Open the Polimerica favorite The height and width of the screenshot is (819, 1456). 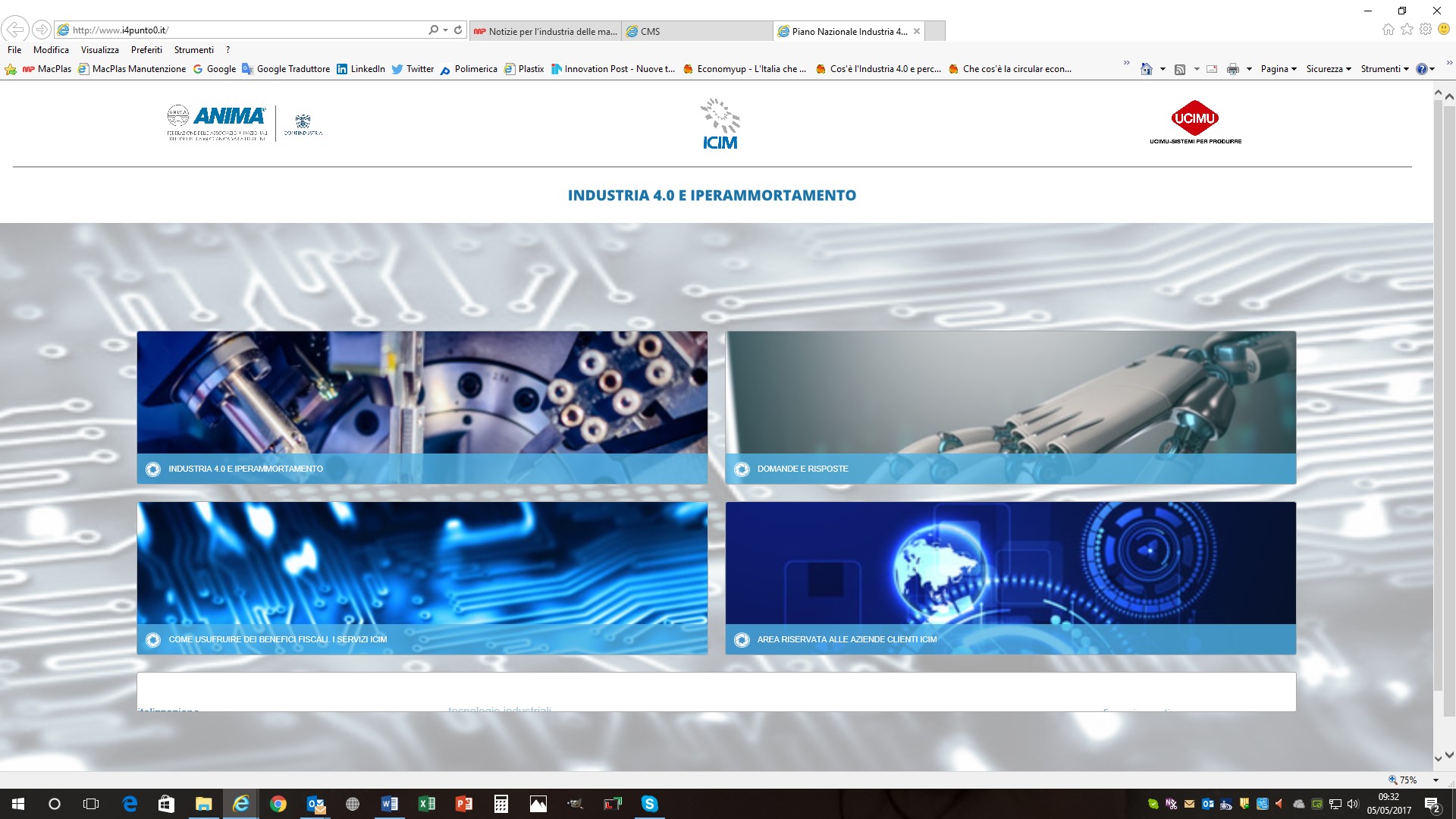469,69
